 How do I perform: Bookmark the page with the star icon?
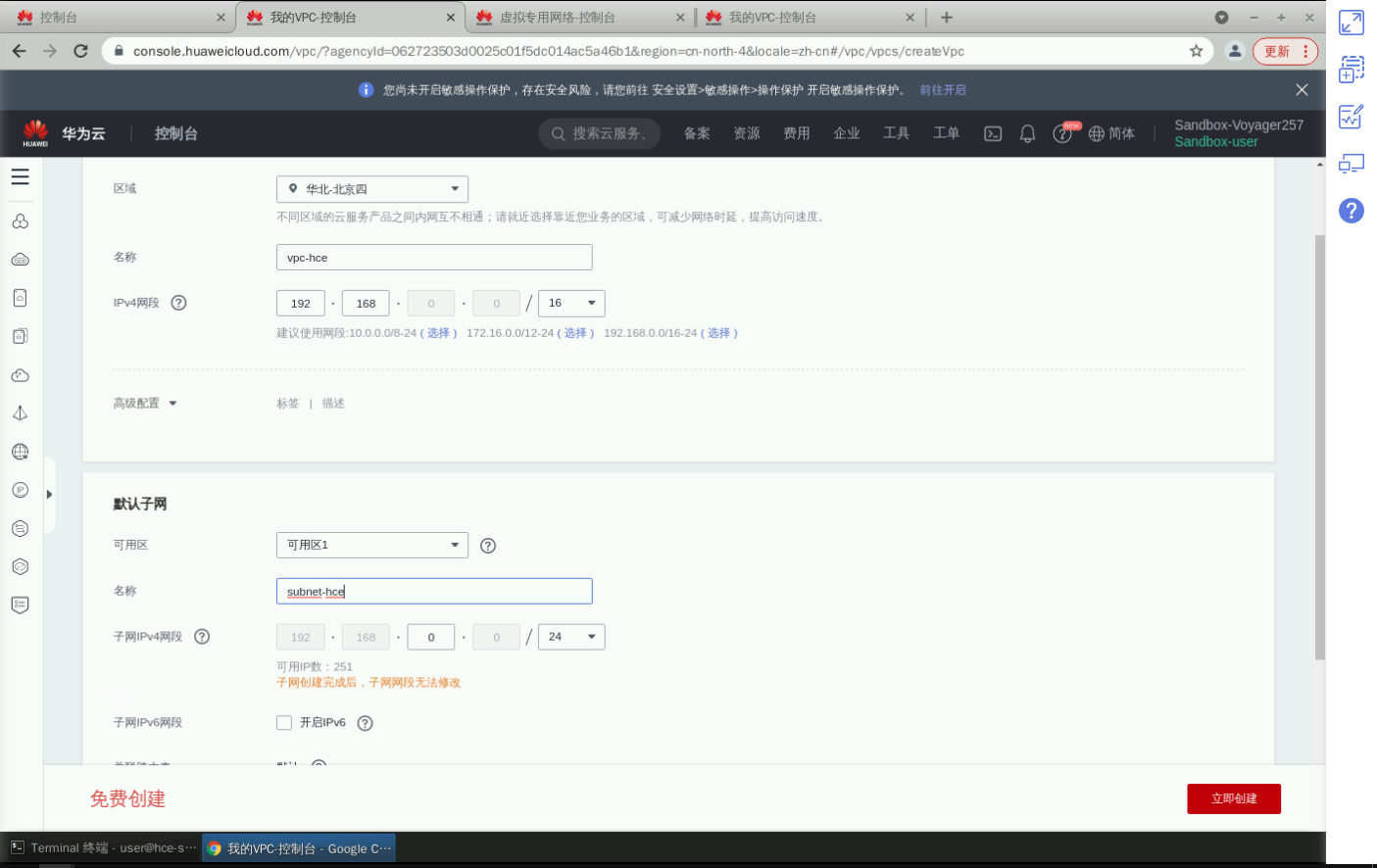pos(1197,51)
